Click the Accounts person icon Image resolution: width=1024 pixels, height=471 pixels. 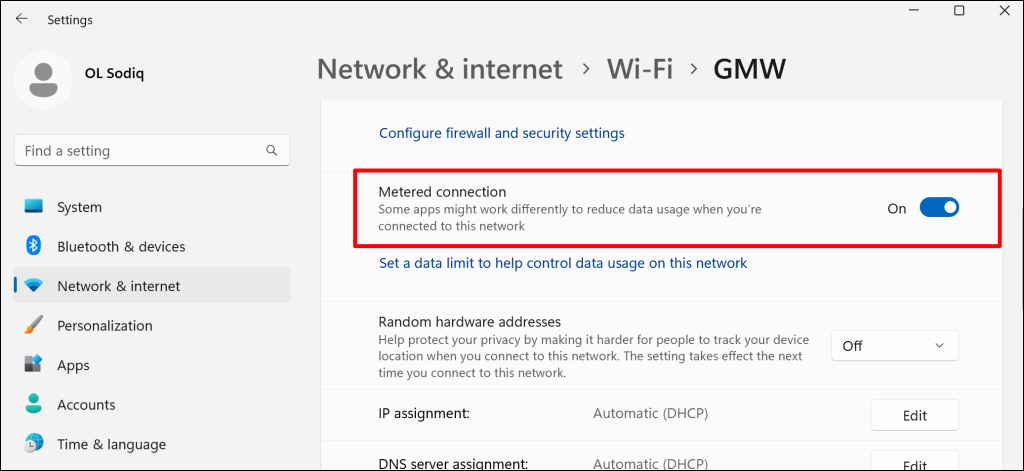point(34,405)
